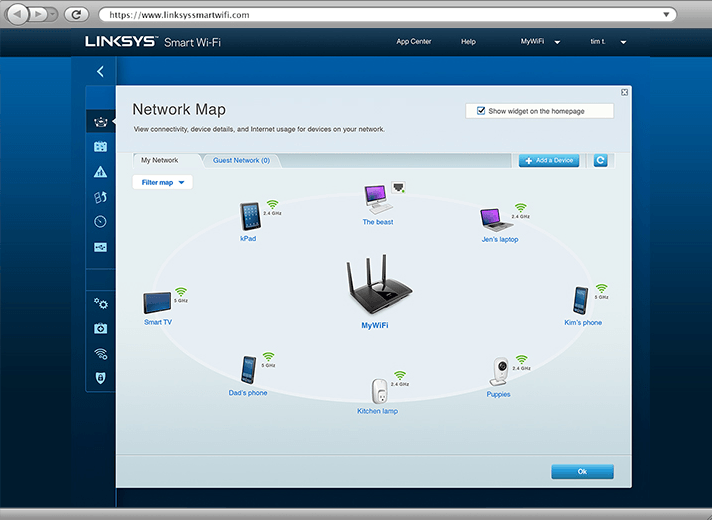
Task: Select Dad's phone device icon
Action: pyautogui.click(x=248, y=370)
